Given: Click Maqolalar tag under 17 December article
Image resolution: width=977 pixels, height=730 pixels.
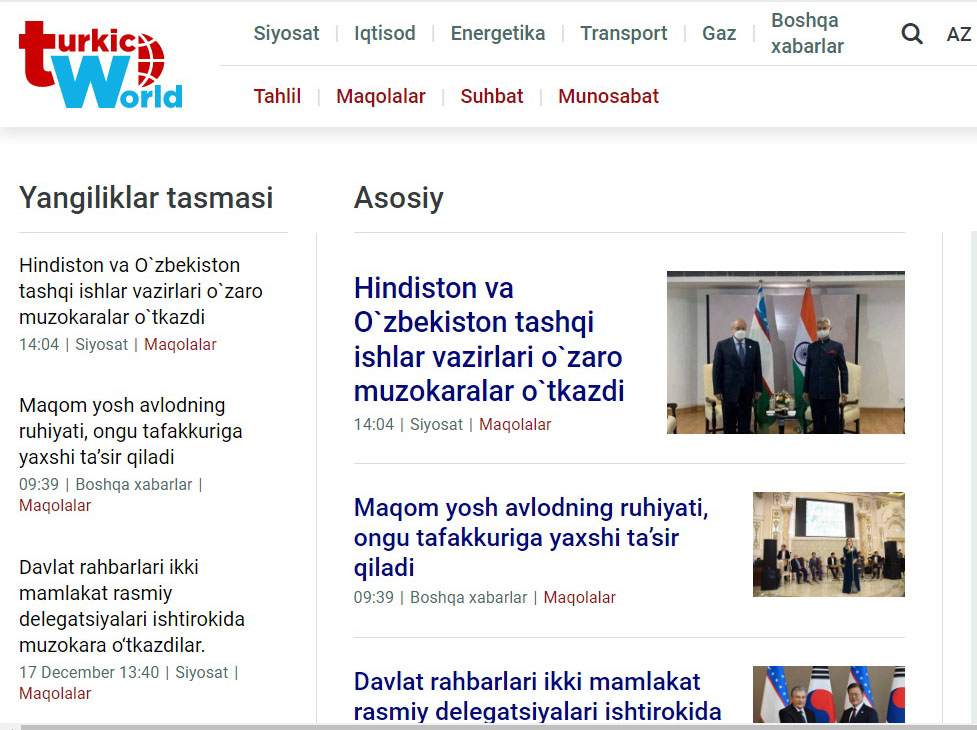Looking at the screenshot, I should 55,694.
